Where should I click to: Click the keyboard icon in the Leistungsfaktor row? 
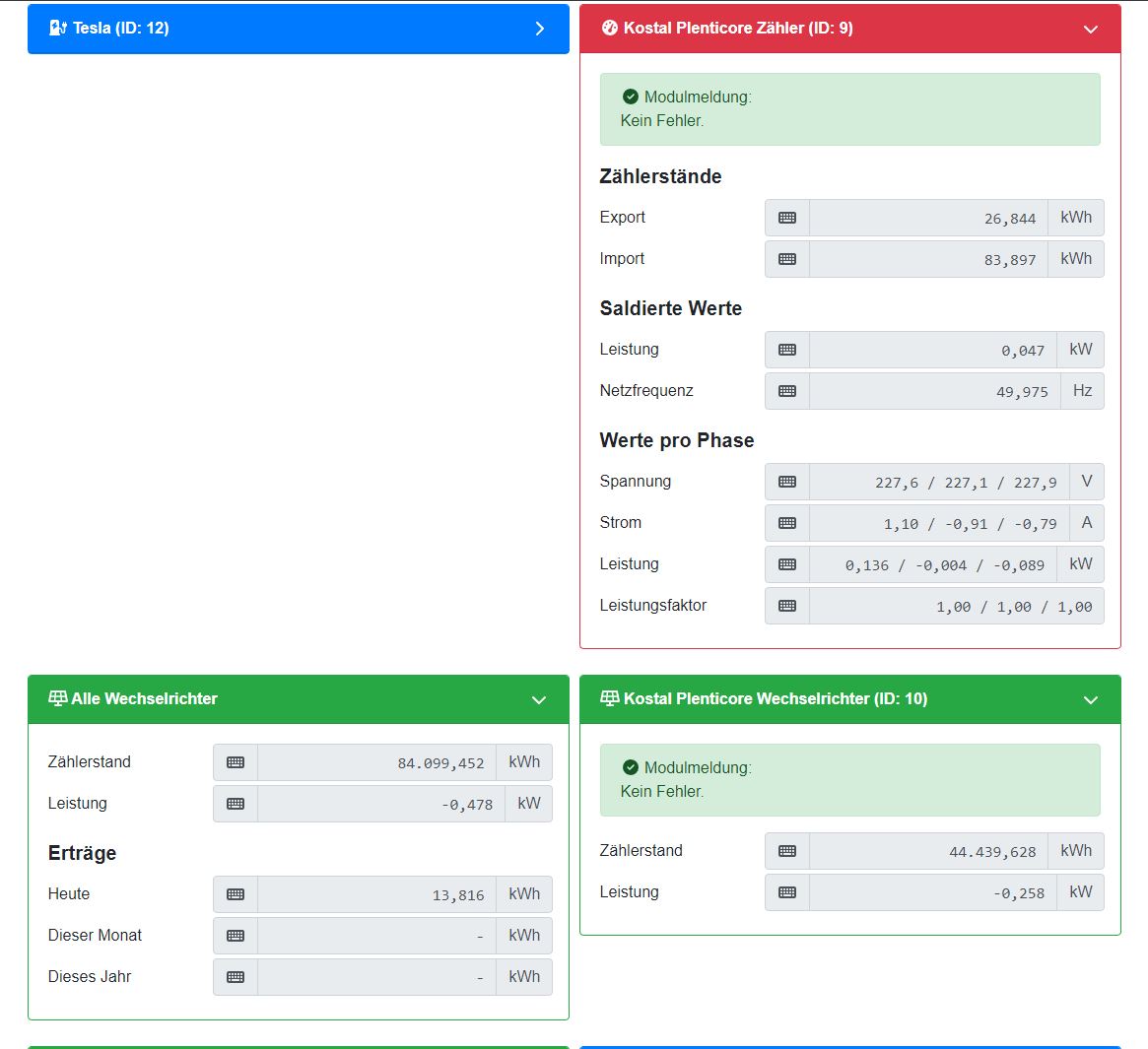[787, 606]
